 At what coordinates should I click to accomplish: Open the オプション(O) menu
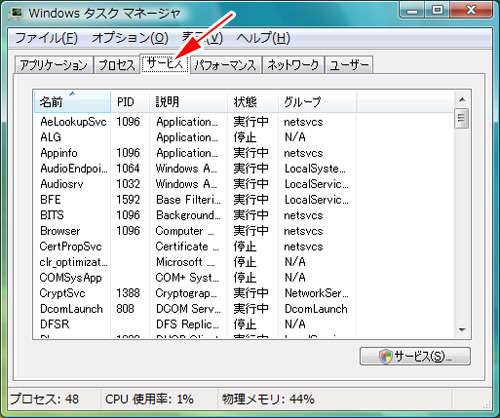coord(130,38)
